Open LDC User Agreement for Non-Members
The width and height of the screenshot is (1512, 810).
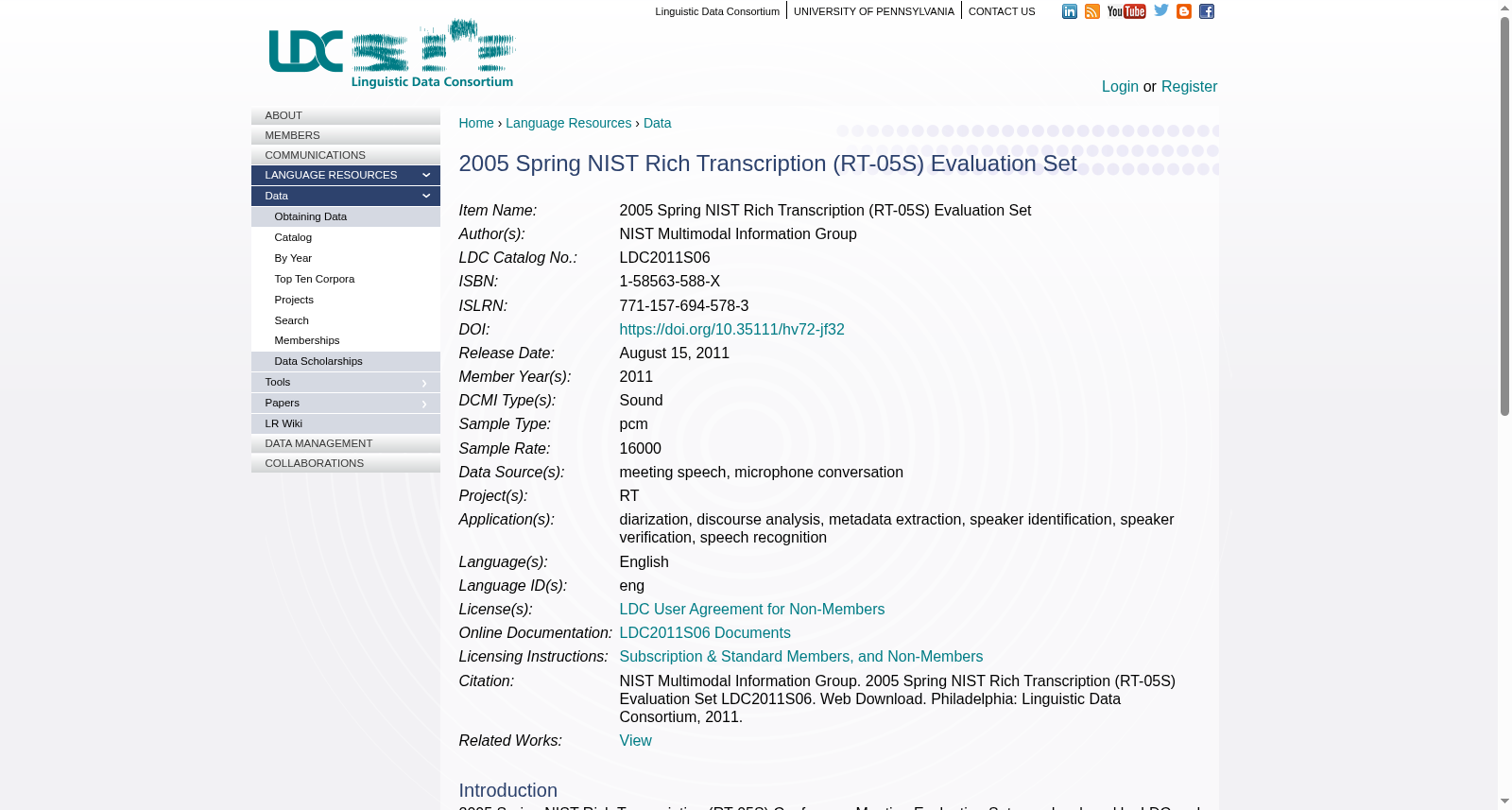click(x=751, y=610)
